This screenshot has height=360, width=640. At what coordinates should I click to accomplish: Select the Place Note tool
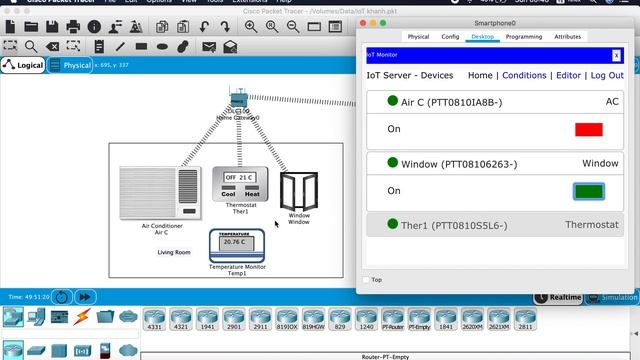click(x=99, y=47)
